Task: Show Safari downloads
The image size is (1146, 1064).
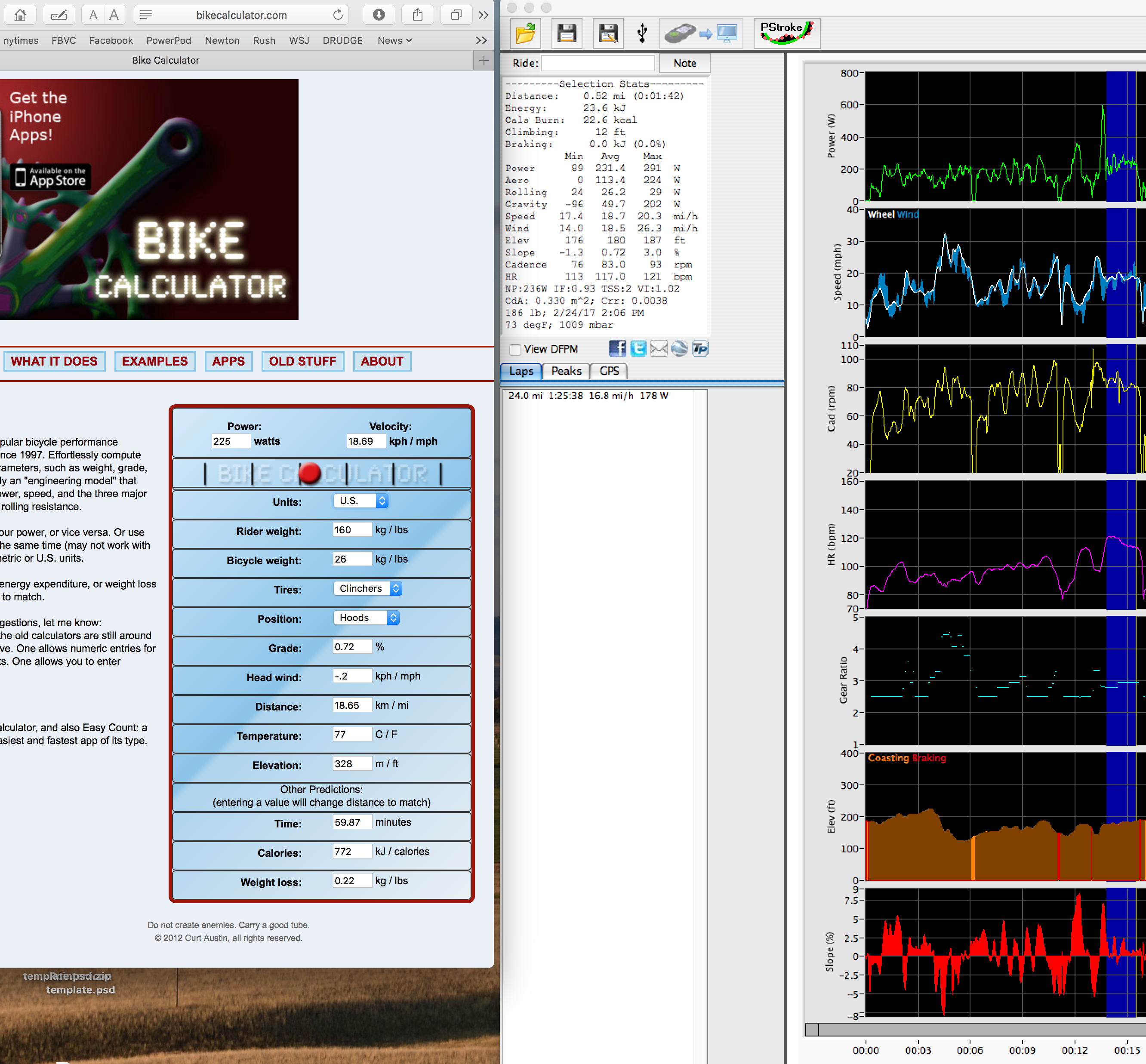Action: (x=379, y=15)
